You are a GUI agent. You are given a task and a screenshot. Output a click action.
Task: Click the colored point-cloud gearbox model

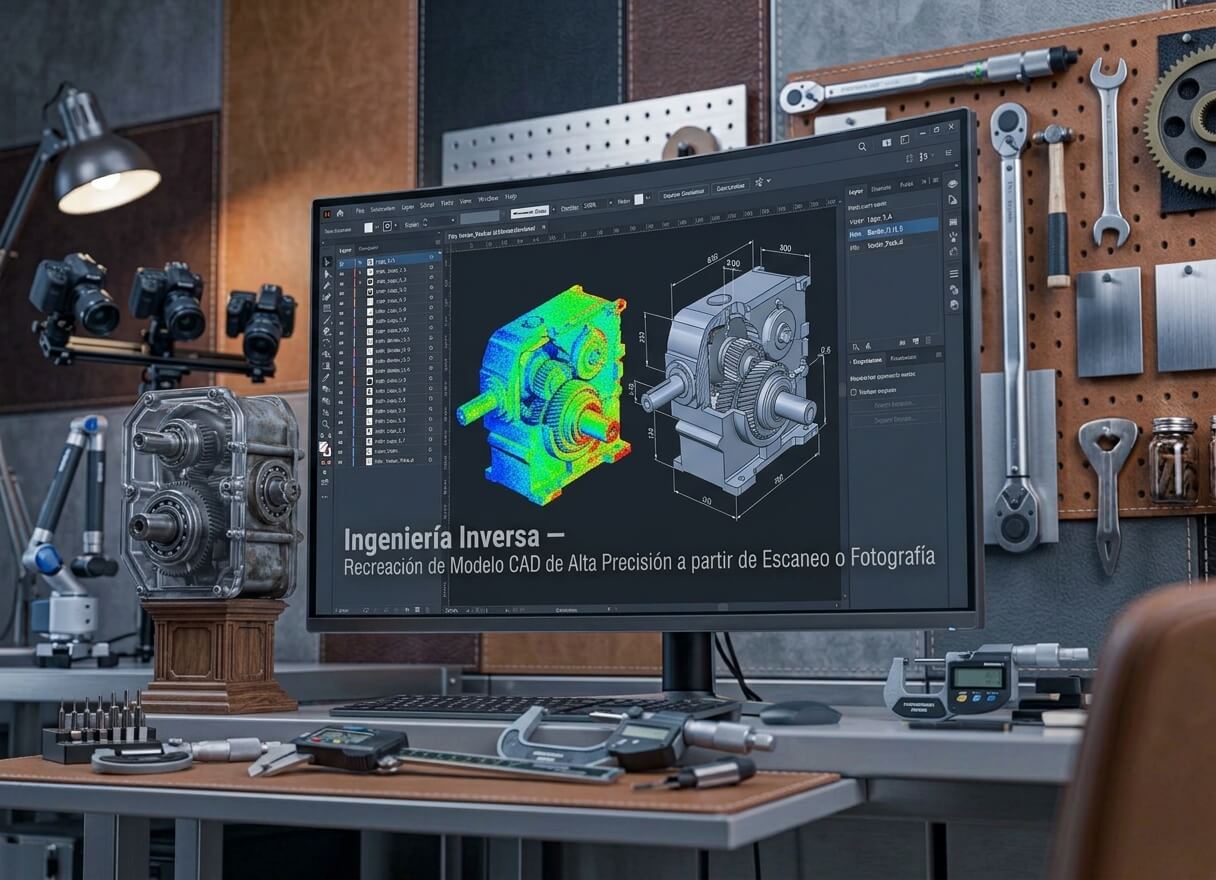coord(545,395)
